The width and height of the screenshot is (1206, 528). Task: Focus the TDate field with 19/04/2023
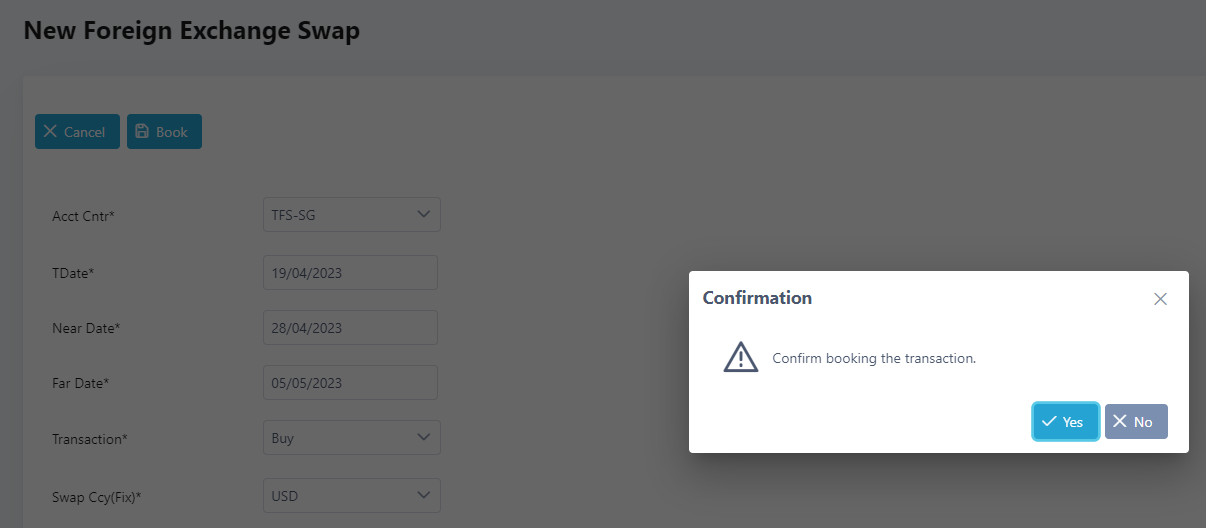(x=350, y=272)
